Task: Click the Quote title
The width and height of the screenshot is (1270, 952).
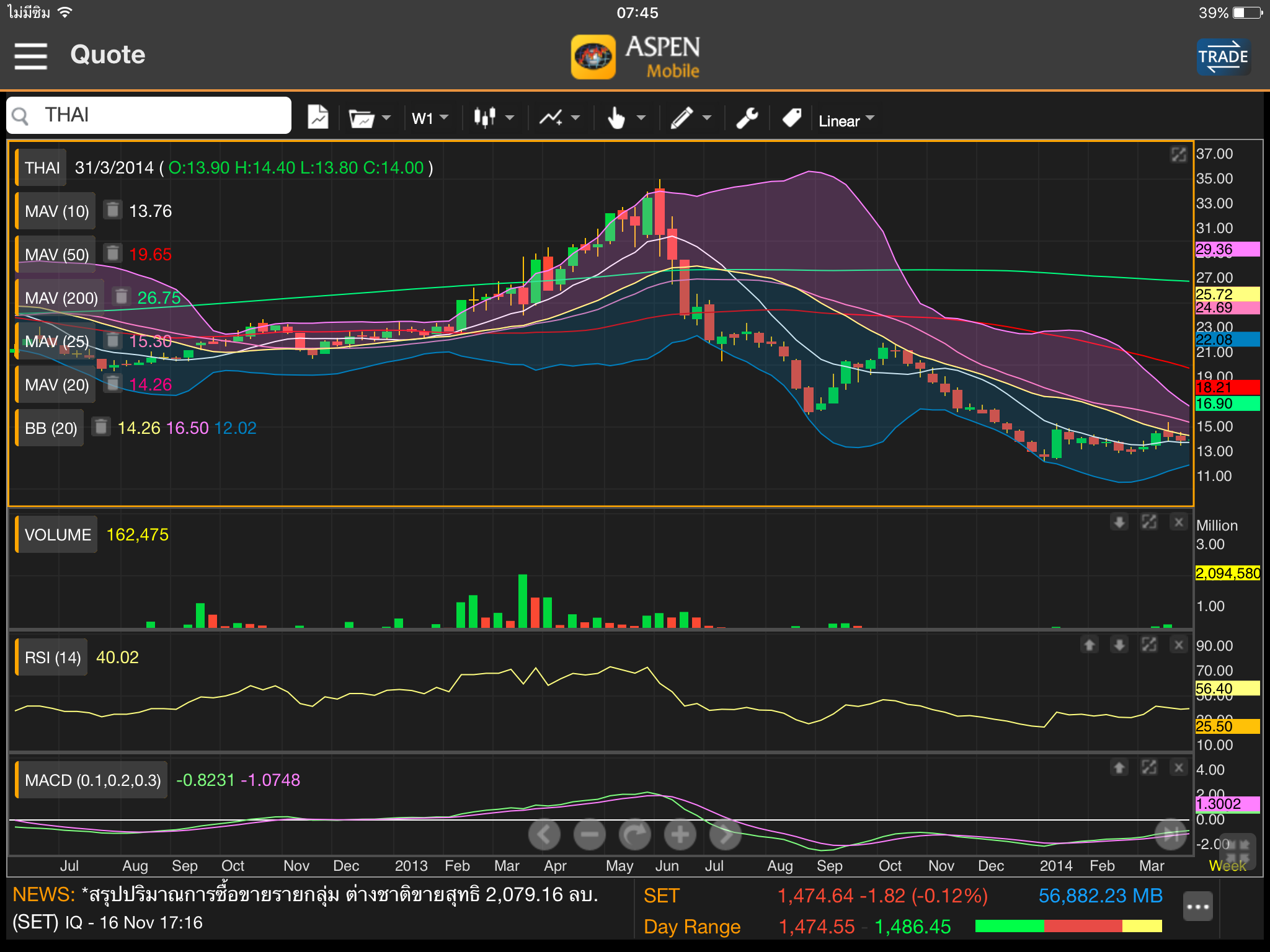Action: pyautogui.click(x=108, y=55)
